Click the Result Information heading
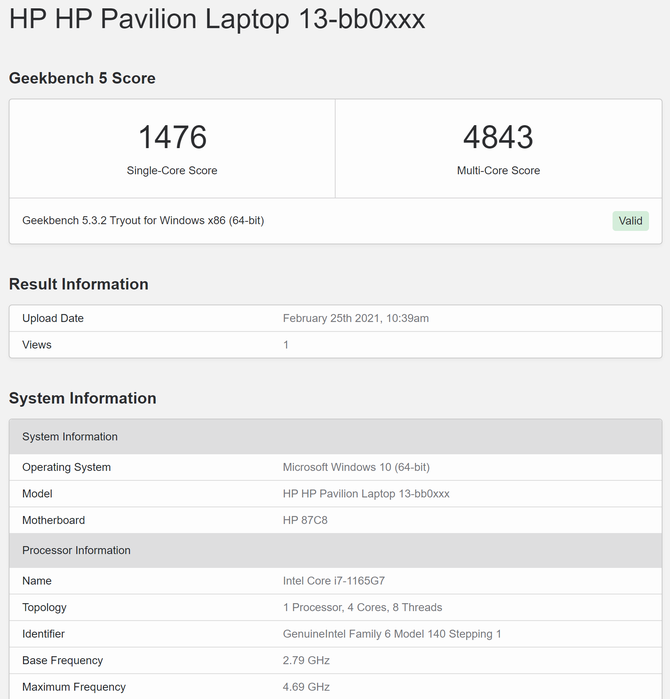This screenshot has width=670, height=699. point(79,284)
